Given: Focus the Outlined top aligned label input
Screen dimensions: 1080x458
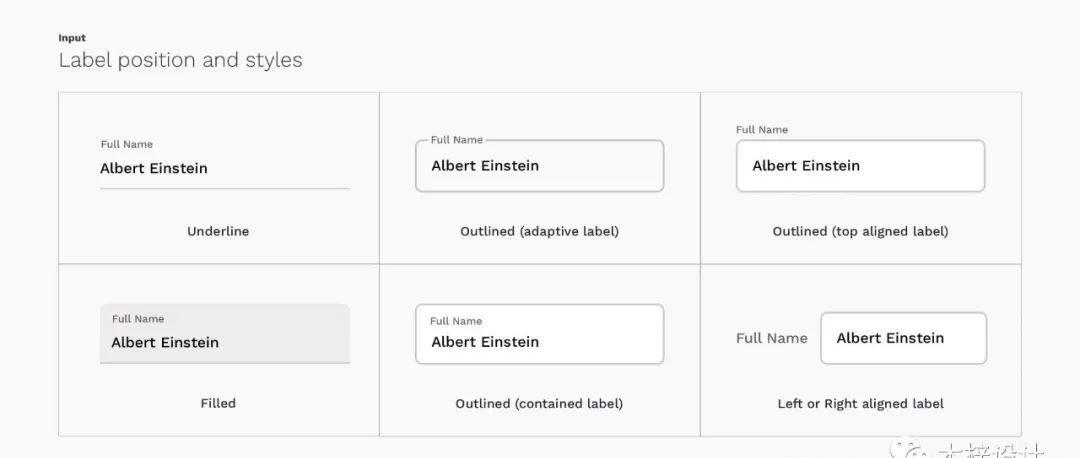Looking at the screenshot, I should 860,166.
